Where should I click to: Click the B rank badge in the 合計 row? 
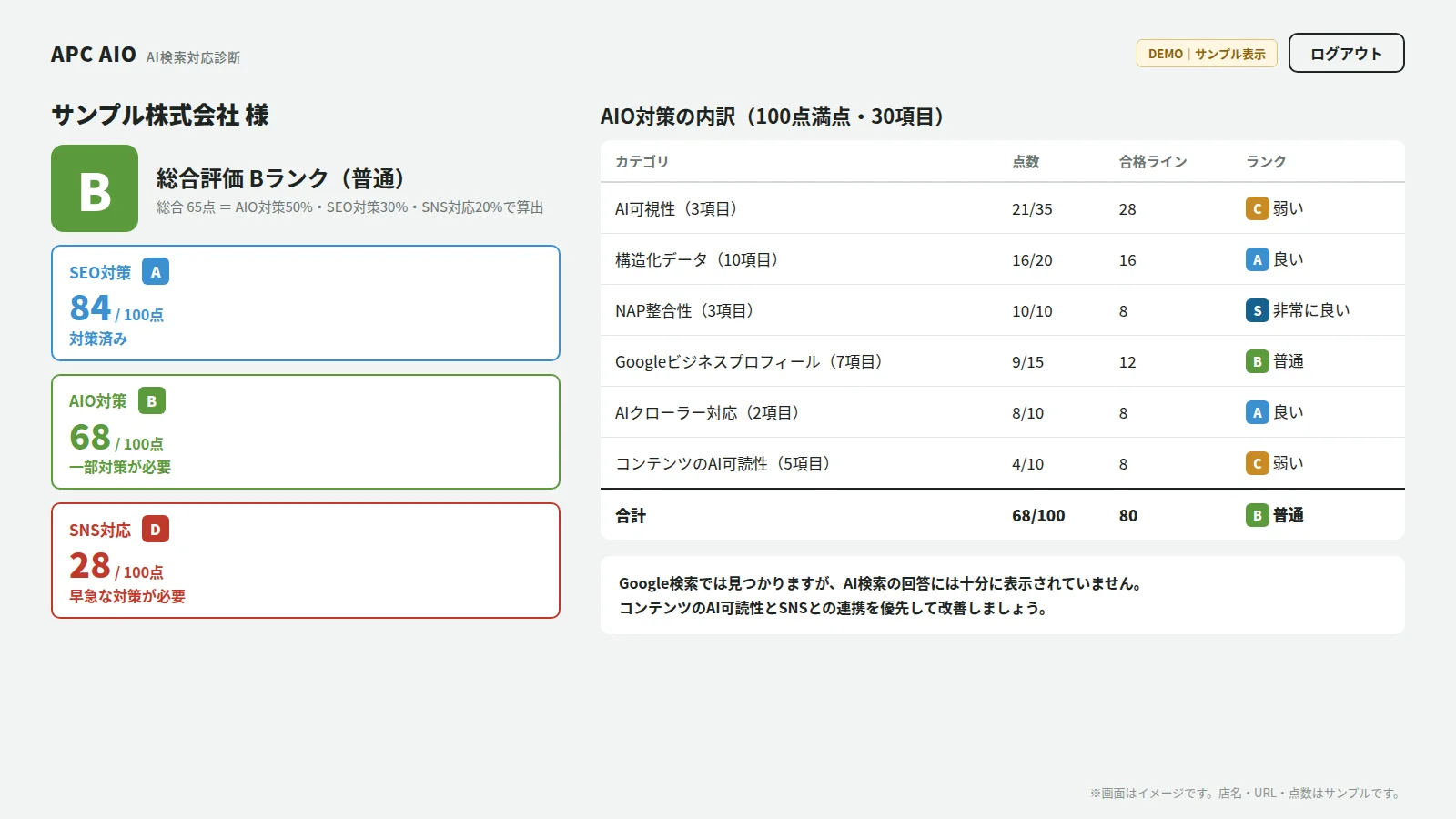(1257, 515)
